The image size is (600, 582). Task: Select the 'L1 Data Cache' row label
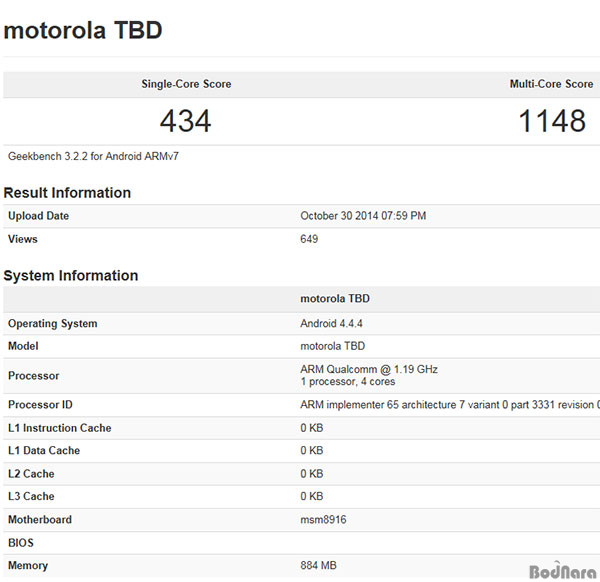pyautogui.click(x=44, y=450)
